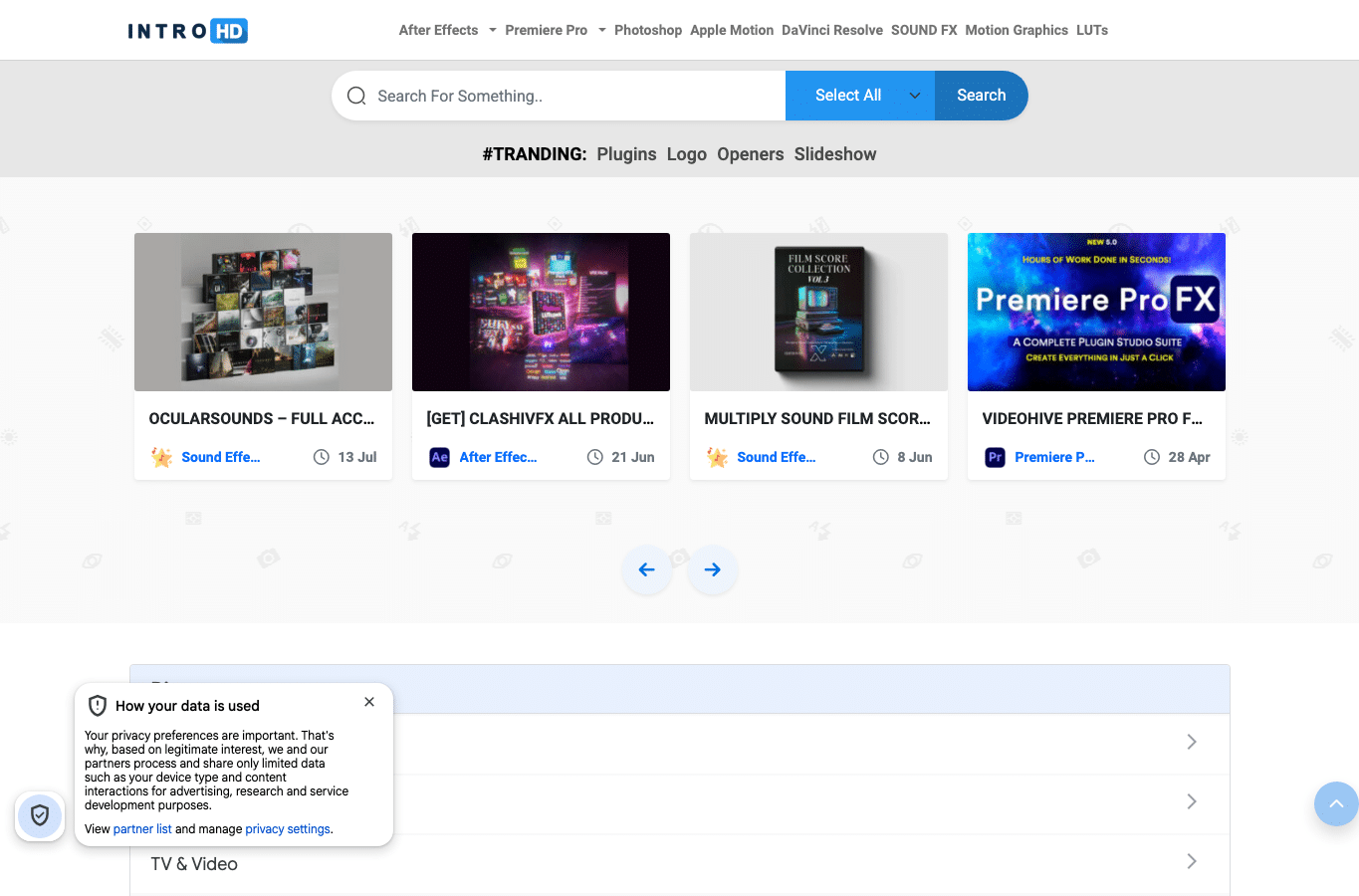Open the privacy settings link
This screenshot has height=896, width=1359.
click(x=288, y=829)
